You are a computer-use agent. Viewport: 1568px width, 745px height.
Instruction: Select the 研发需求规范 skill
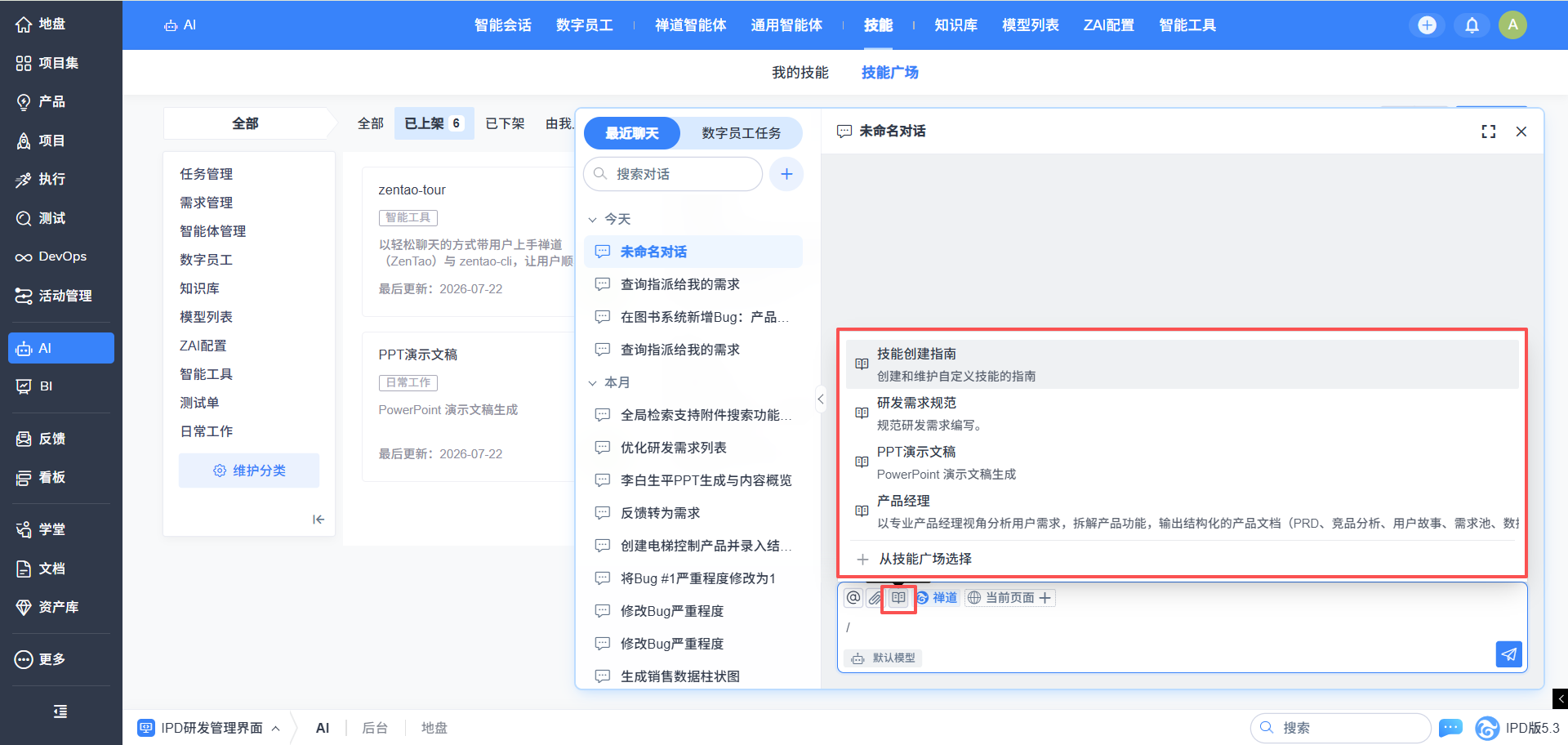tap(1183, 413)
